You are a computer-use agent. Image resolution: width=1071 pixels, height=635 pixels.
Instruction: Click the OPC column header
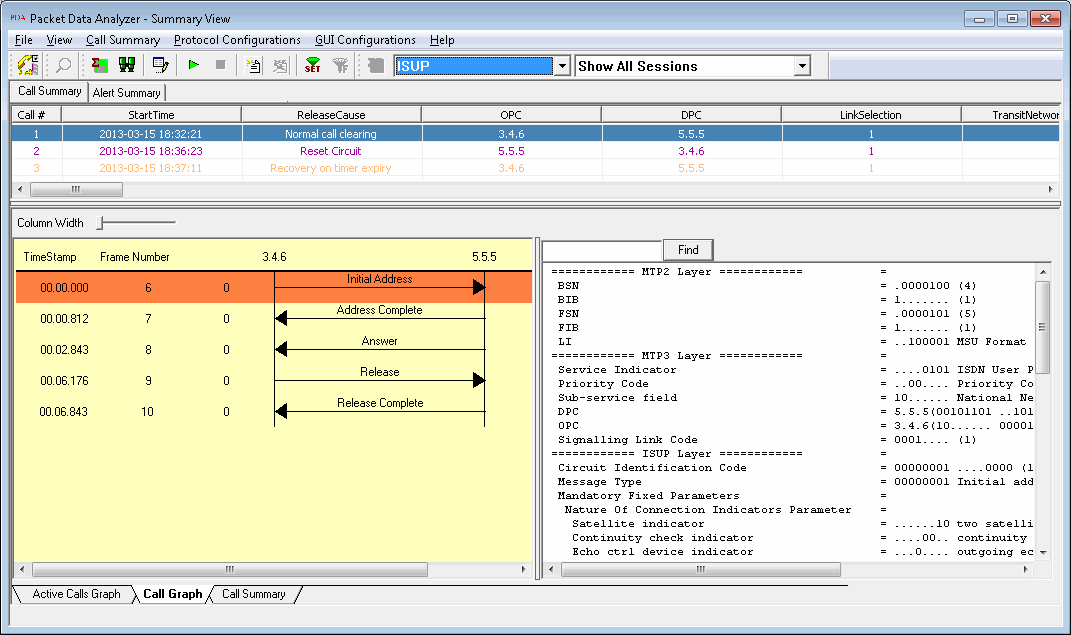[x=511, y=115]
